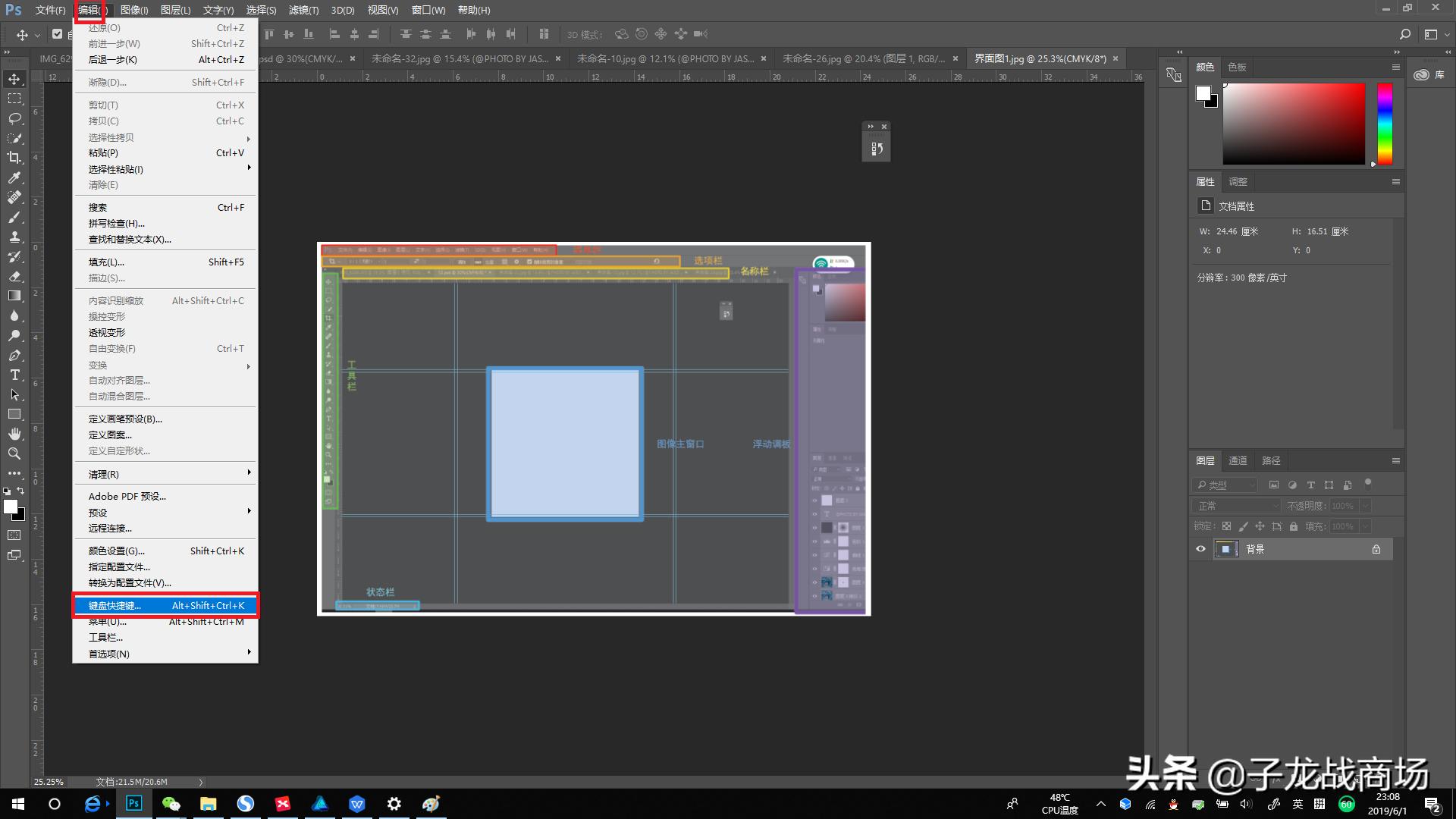Open the 通道 panel tab

1238,460
